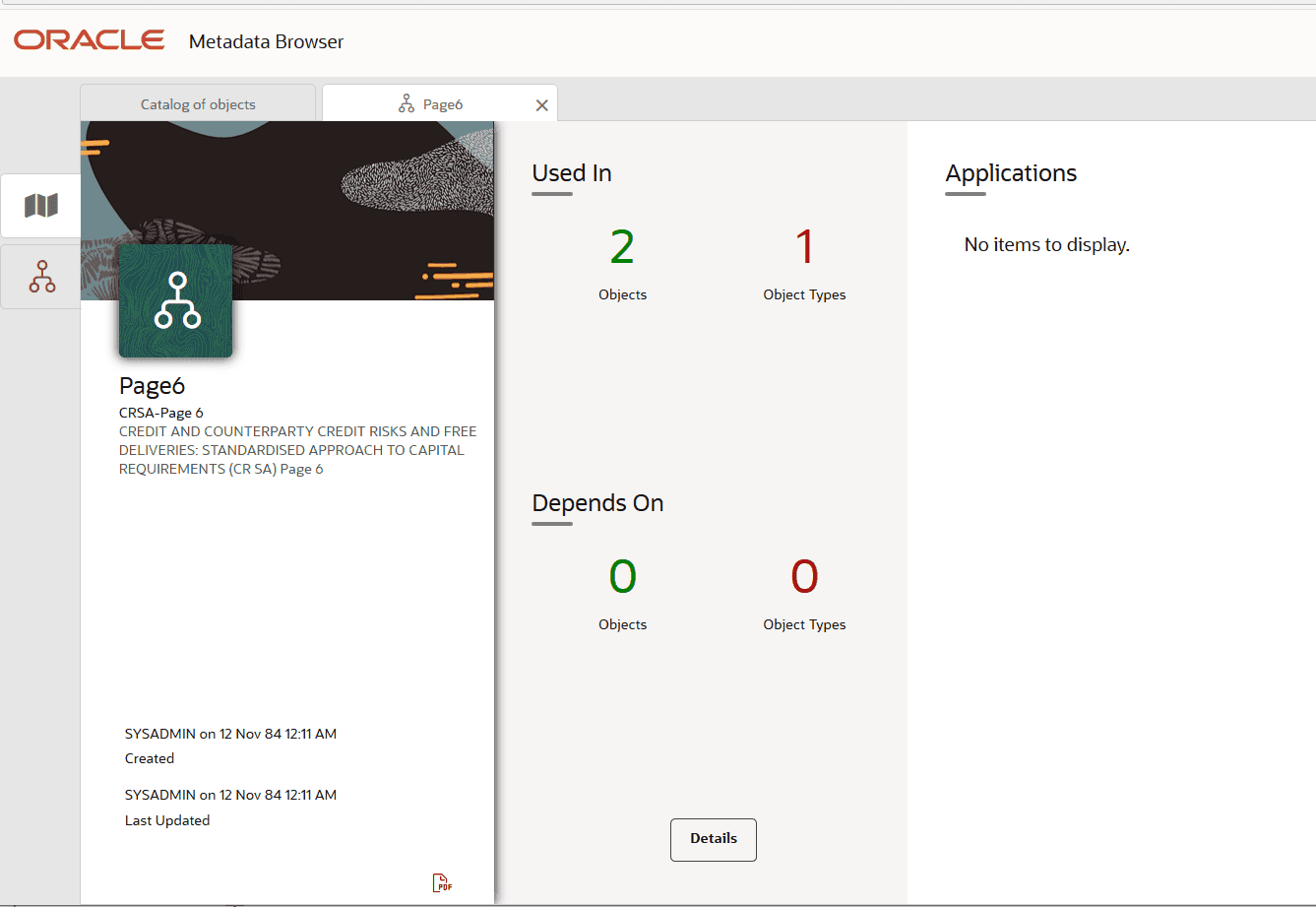Click the green Page6 object tile icon
The width and height of the screenshot is (1316, 907).
(175, 300)
